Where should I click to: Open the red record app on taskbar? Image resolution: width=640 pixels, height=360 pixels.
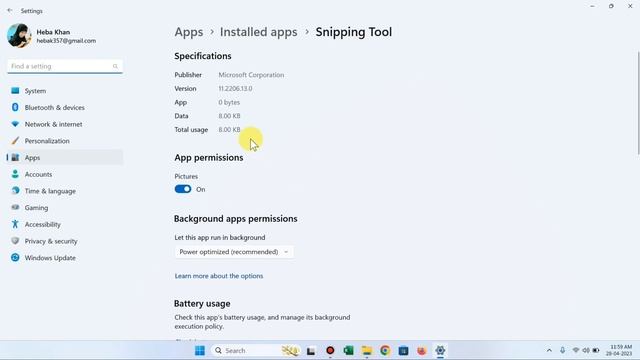[x=330, y=351]
